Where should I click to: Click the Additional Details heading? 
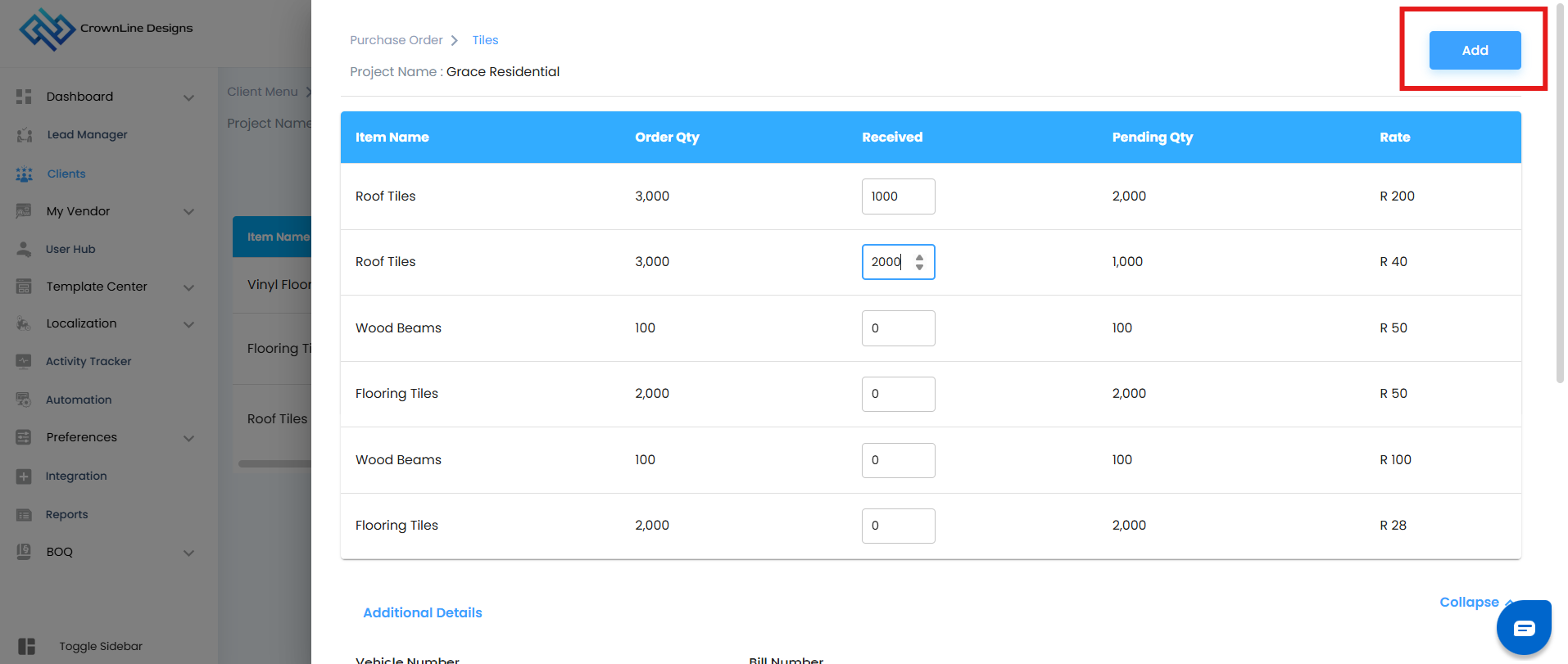click(423, 613)
